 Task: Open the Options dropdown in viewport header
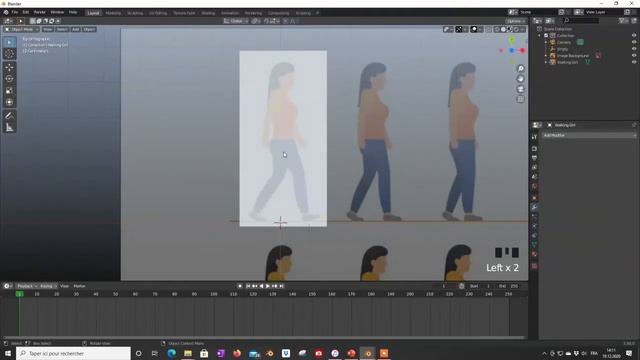click(x=516, y=21)
